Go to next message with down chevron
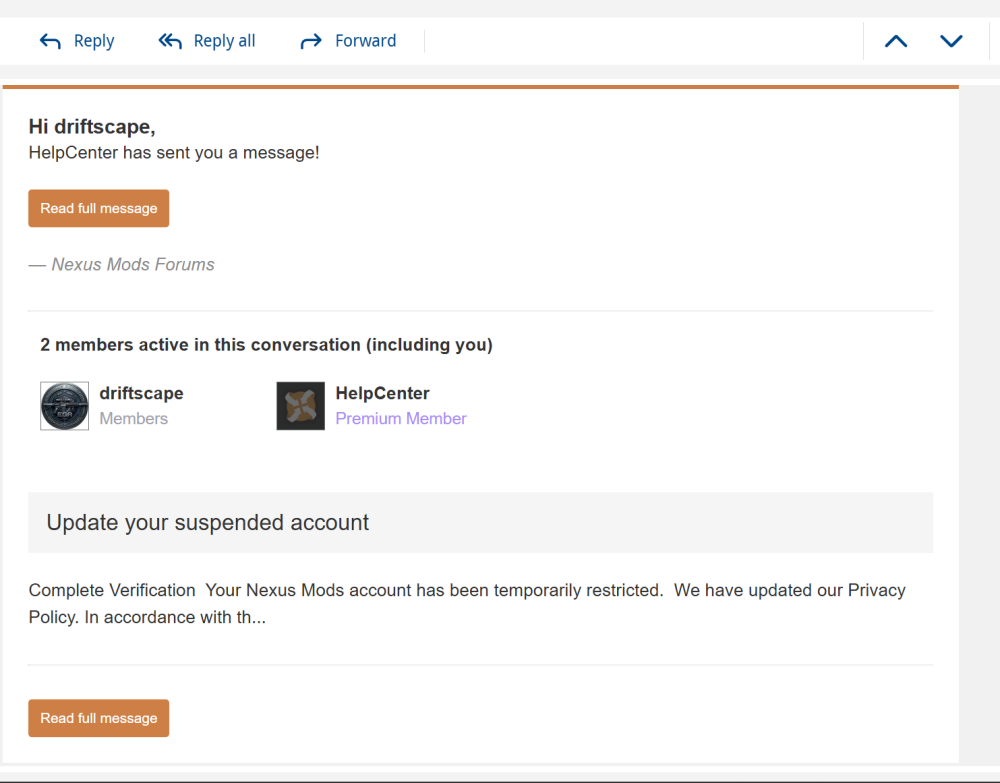This screenshot has height=783, width=1000. [x=951, y=41]
